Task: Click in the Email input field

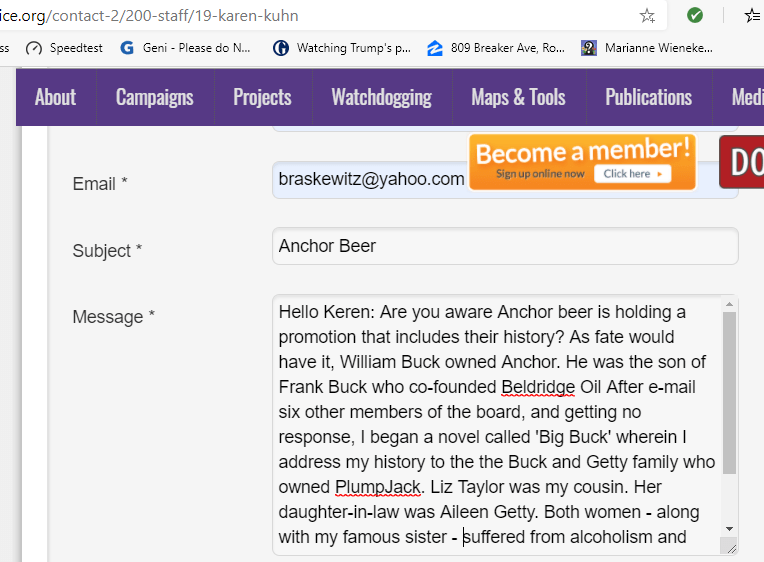Action: pyautogui.click(x=370, y=180)
